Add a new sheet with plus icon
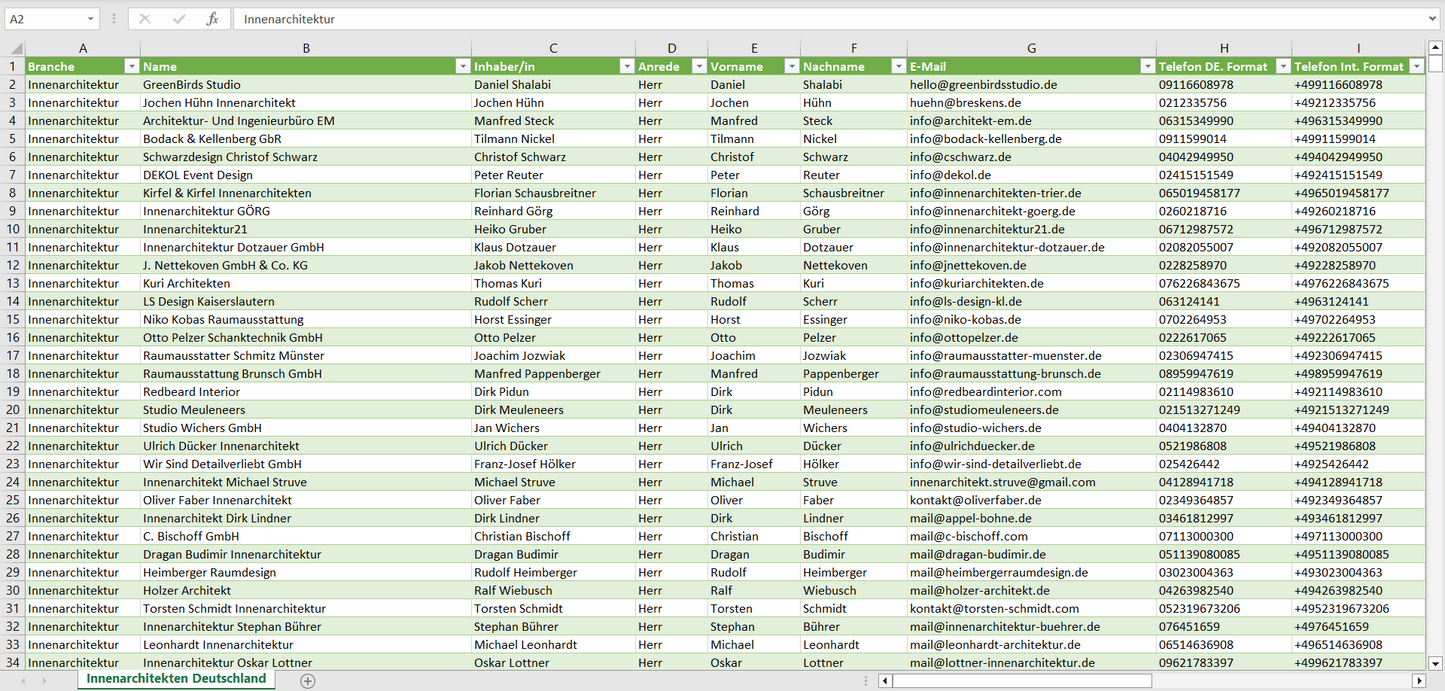The width and height of the screenshot is (1445, 691). 308,680
